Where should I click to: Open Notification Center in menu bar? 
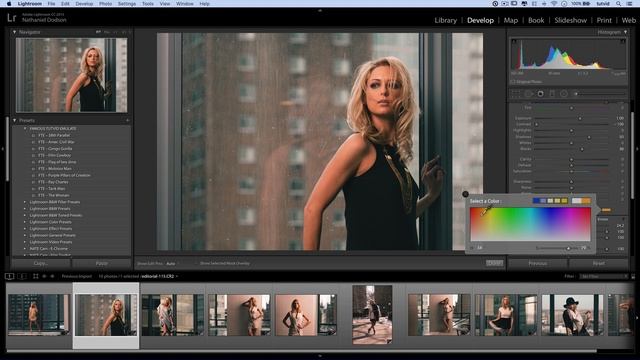[x=629, y=4]
